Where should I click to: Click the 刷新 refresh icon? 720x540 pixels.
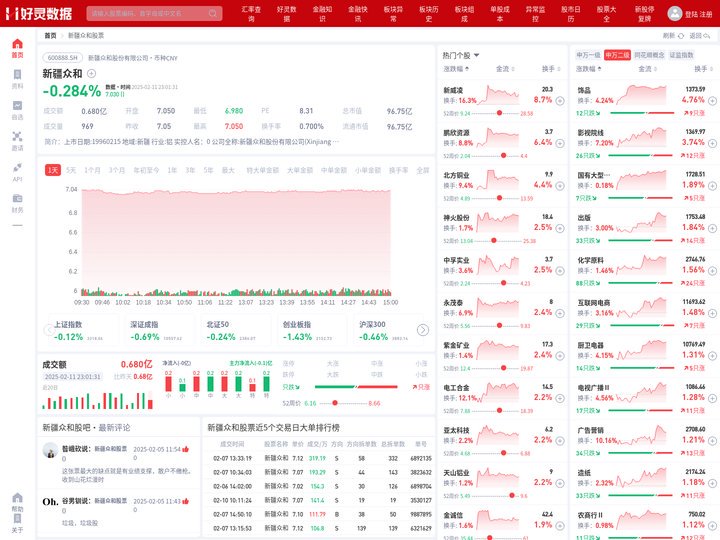click(681, 36)
